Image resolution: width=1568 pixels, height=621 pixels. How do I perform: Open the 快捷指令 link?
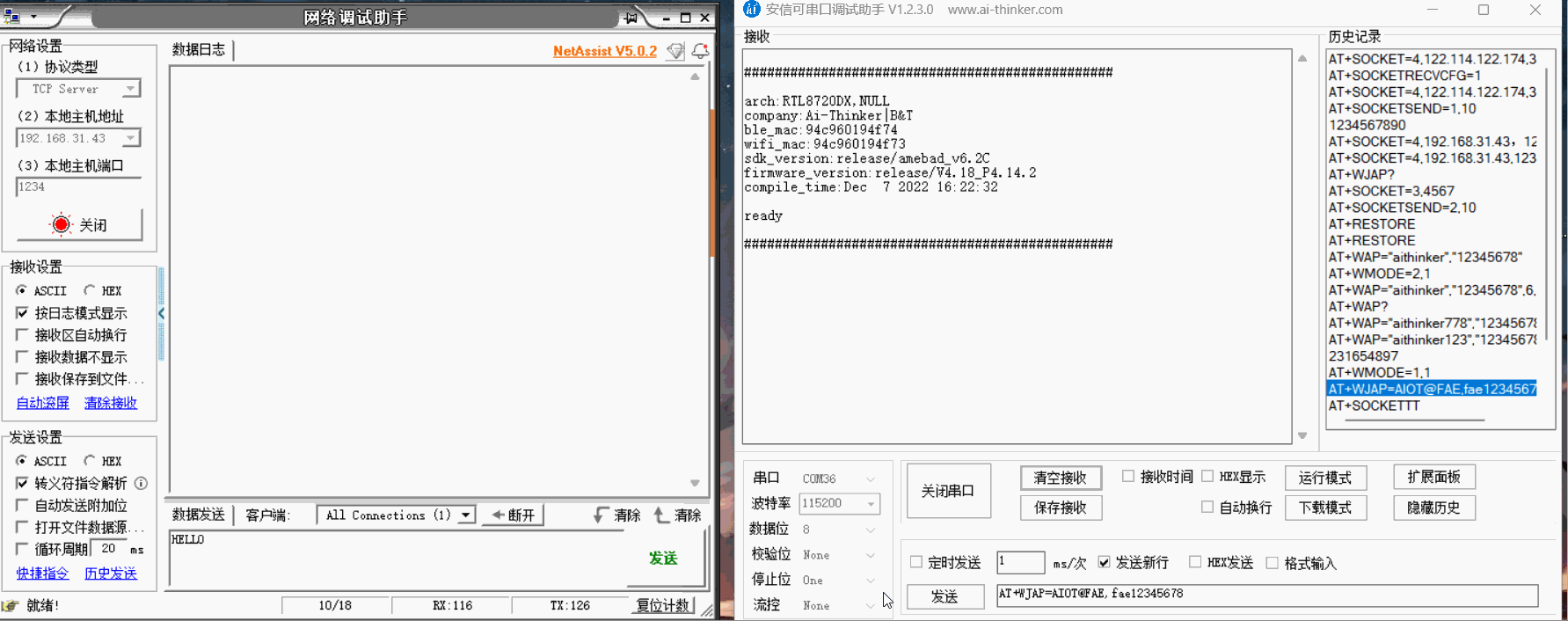(43, 574)
